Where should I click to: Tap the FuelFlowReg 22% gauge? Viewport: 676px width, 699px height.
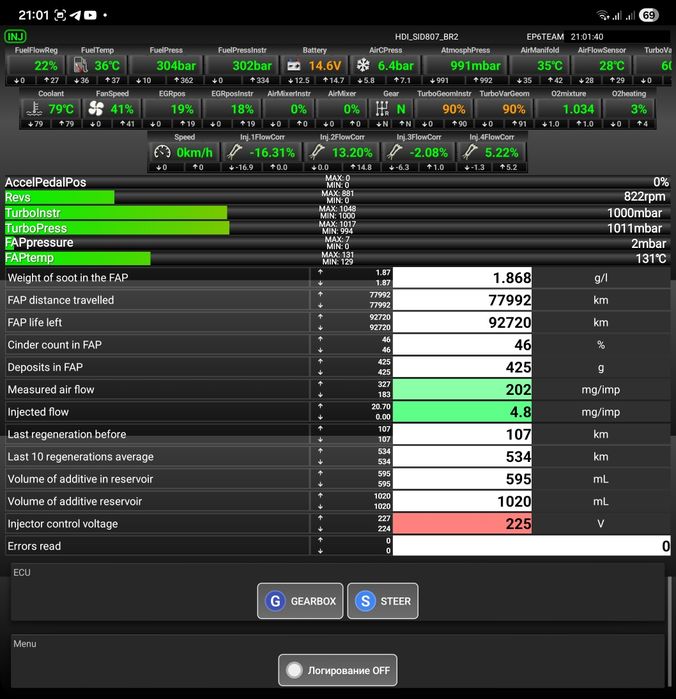36,66
